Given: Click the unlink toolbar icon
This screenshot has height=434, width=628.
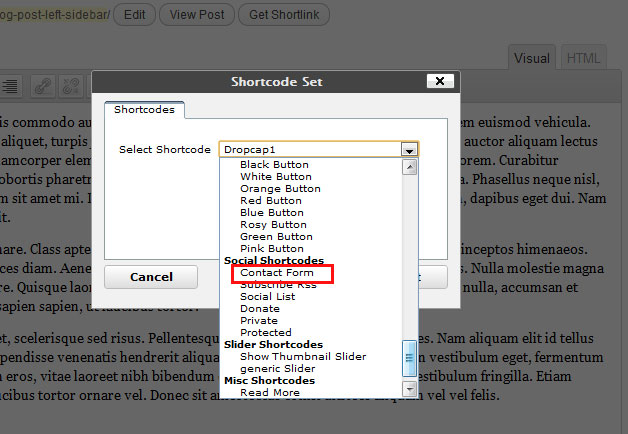Looking at the screenshot, I should (70, 86).
